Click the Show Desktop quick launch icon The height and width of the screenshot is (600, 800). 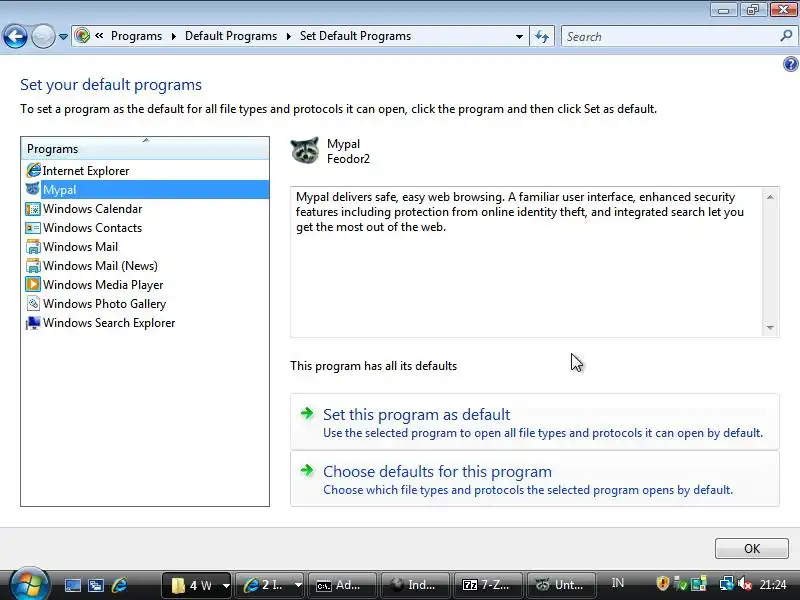[x=72, y=585]
